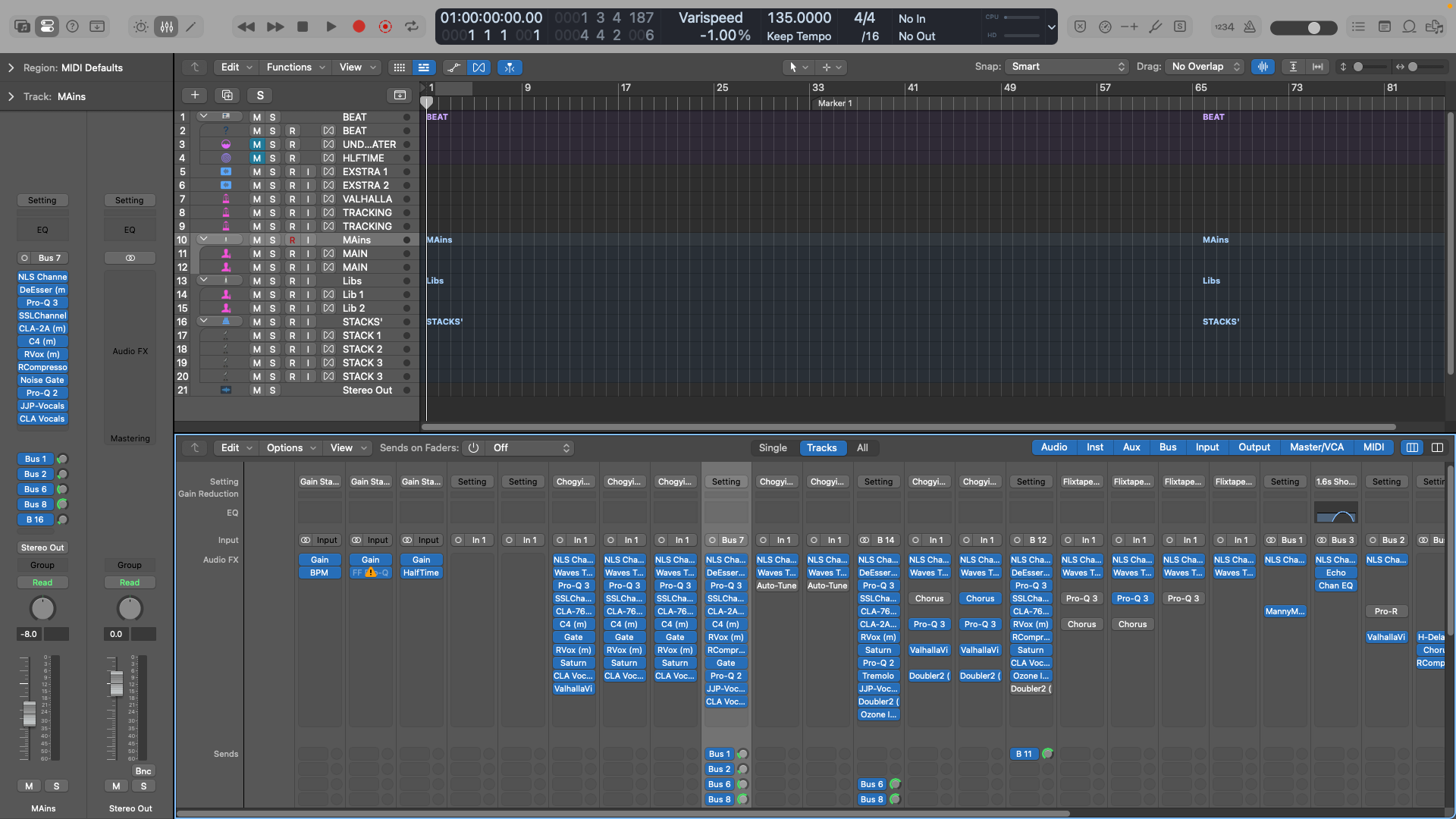Collapse the BEAT track stack
This screenshot has width=1456, height=819.
pos(203,117)
